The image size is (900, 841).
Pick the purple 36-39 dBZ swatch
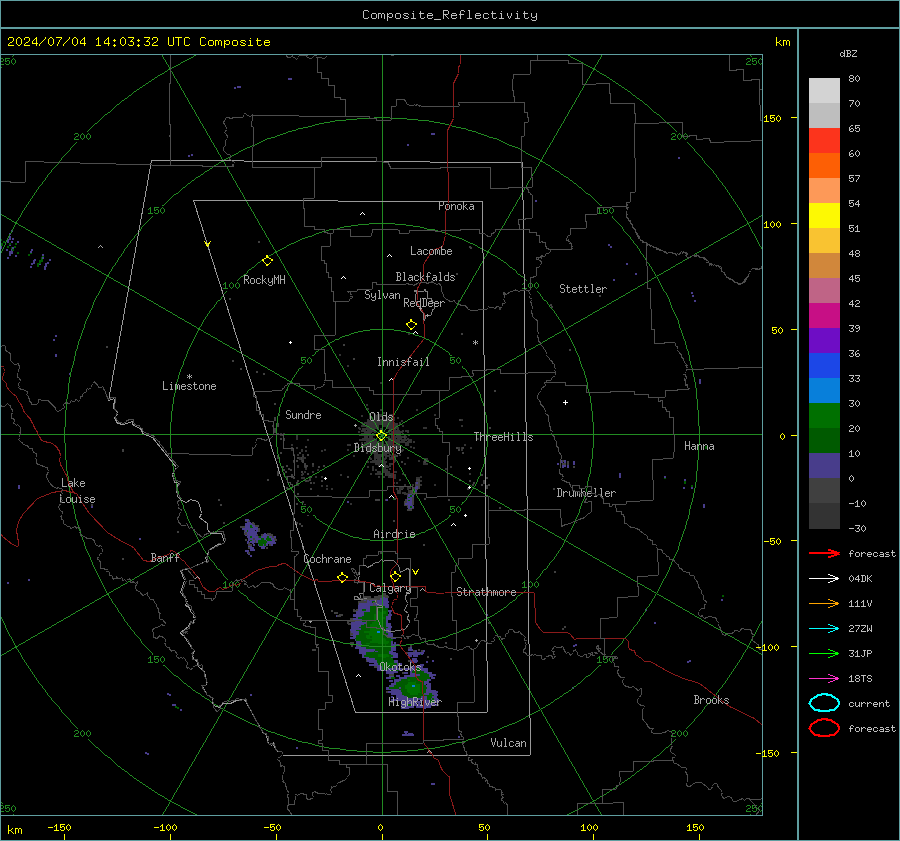click(824, 341)
